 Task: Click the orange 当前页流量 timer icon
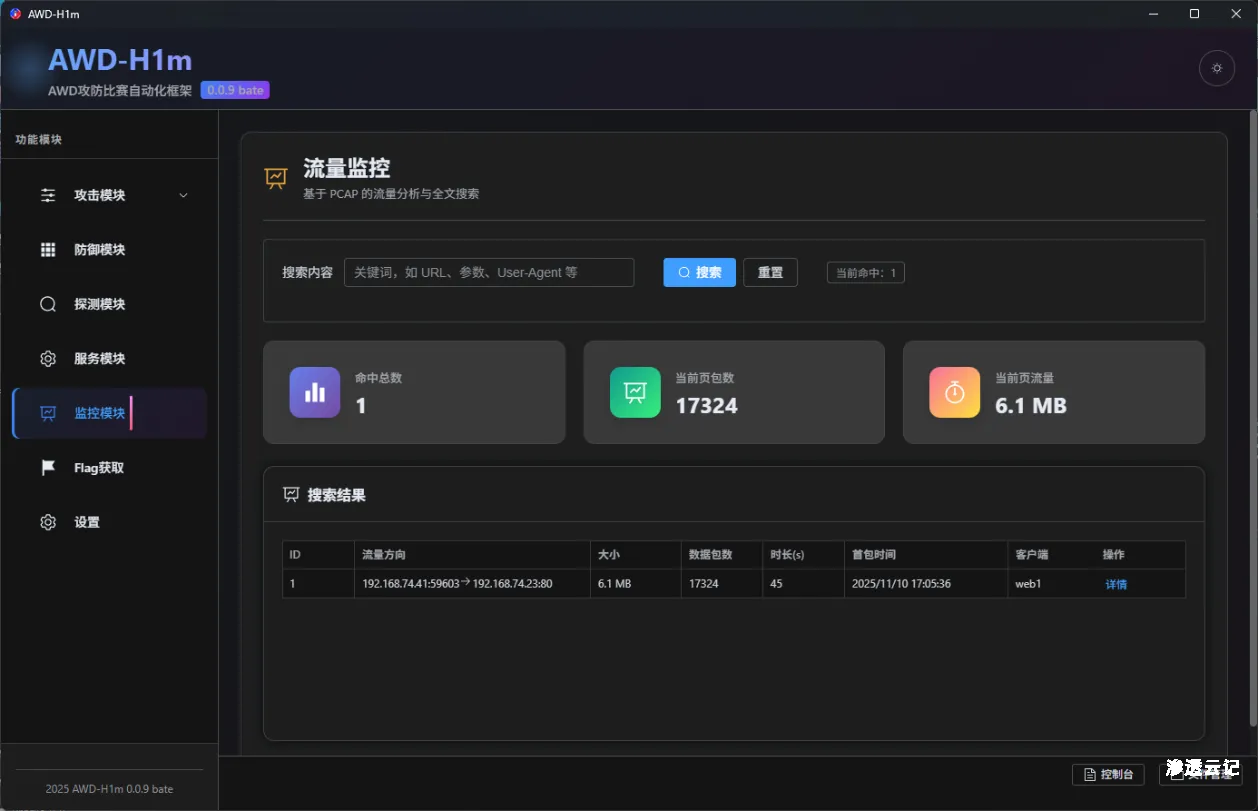(x=953, y=392)
